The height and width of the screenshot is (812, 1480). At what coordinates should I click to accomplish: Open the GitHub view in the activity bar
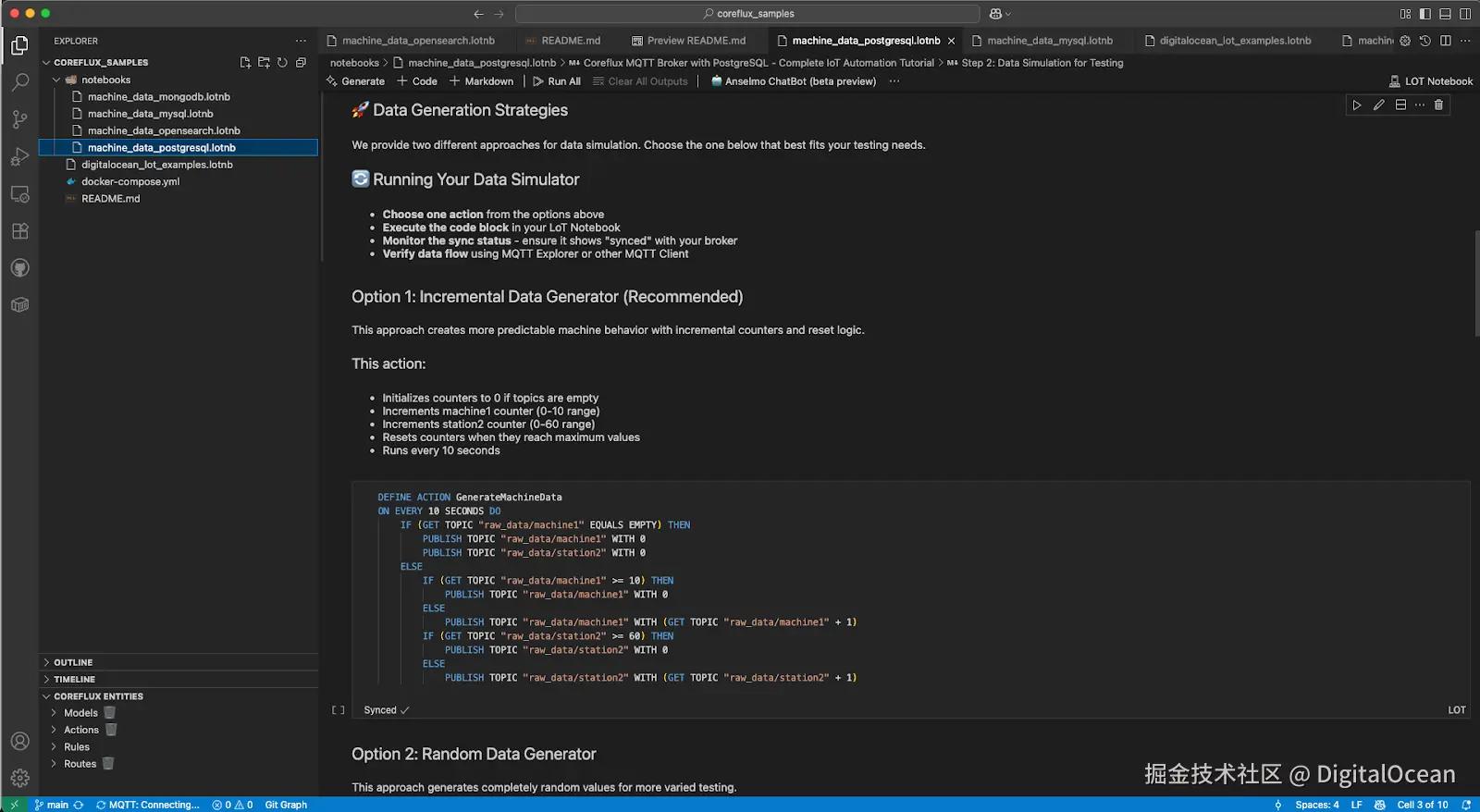click(19, 268)
